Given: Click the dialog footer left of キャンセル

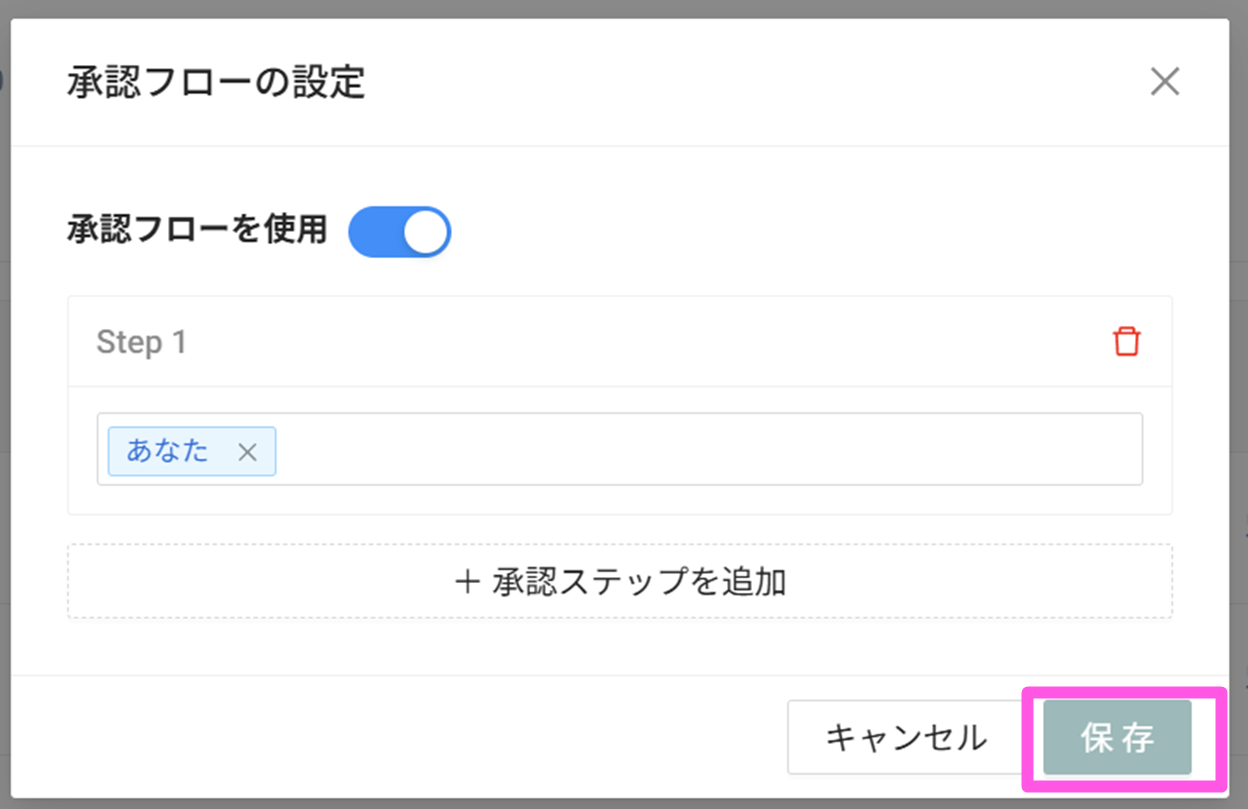Looking at the screenshot, I should coord(400,737).
